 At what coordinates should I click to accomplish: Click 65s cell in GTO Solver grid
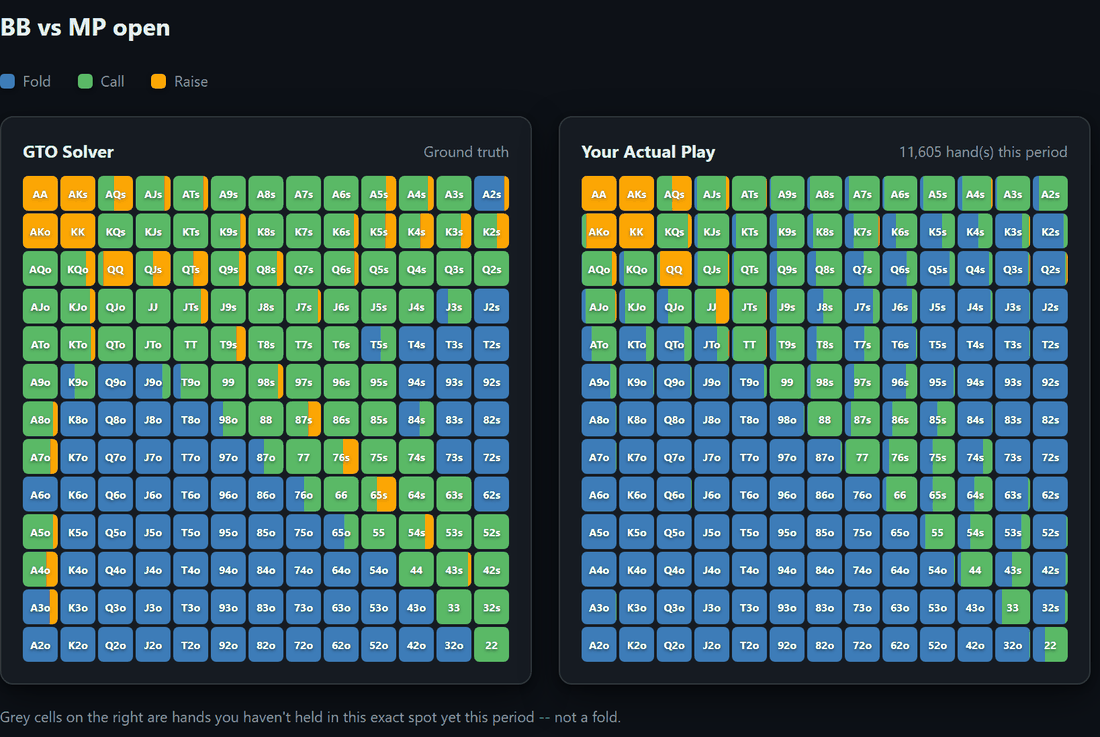(x=379, y=494)
